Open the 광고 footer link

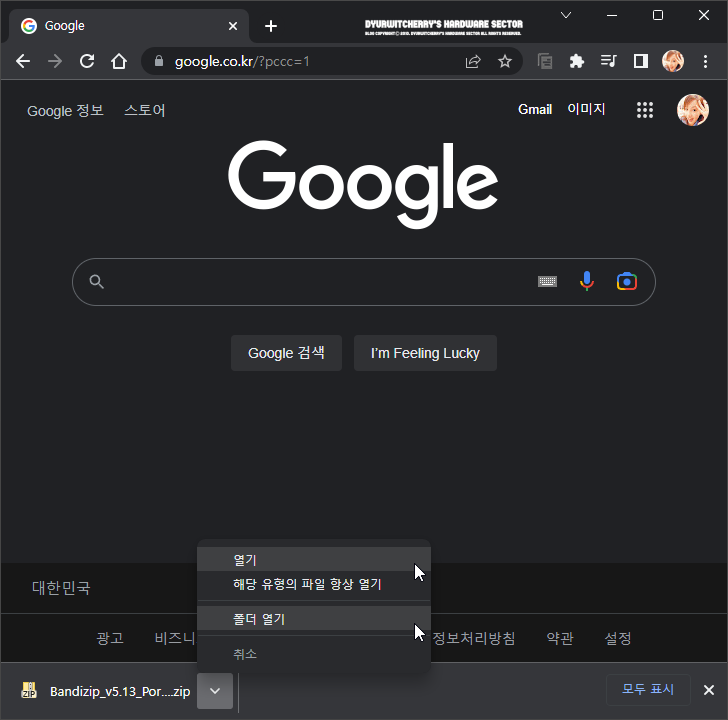[110, 638]
